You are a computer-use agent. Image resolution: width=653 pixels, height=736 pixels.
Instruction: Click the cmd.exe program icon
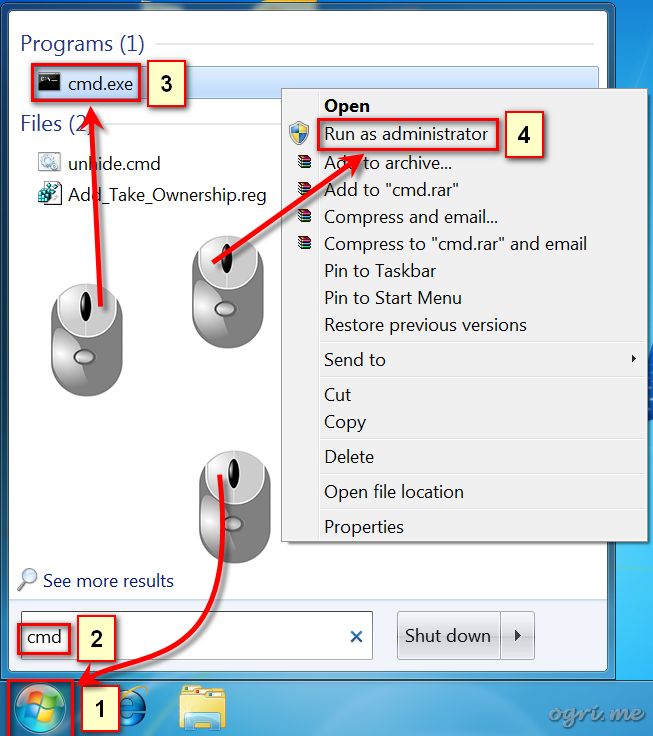pos(49,83)
